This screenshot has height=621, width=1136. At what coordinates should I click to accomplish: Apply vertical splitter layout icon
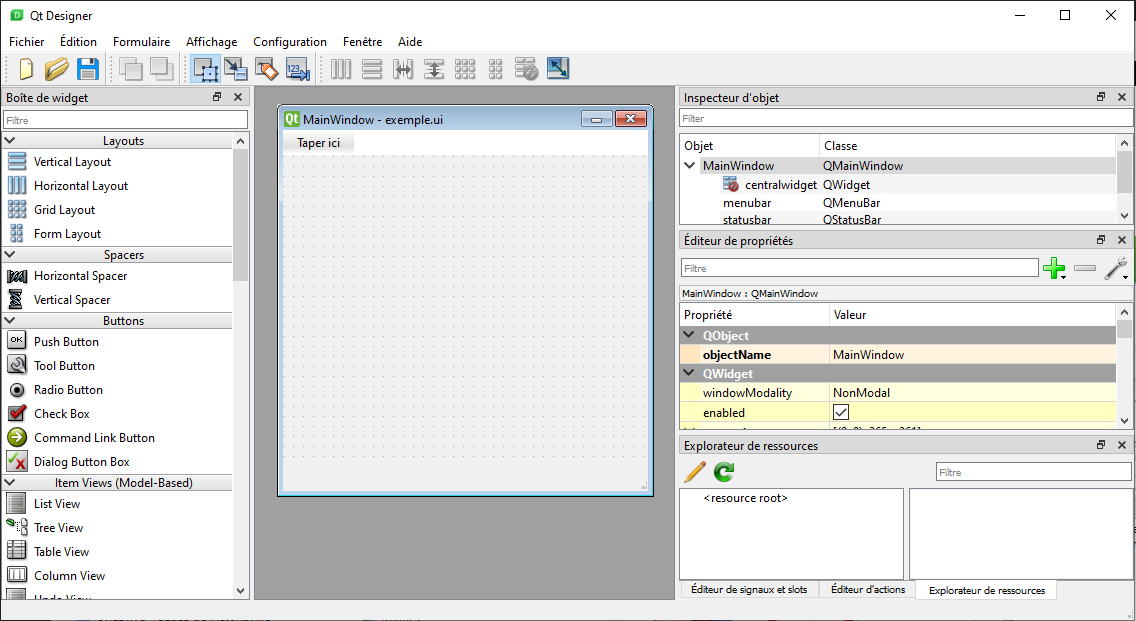[434, 69]
